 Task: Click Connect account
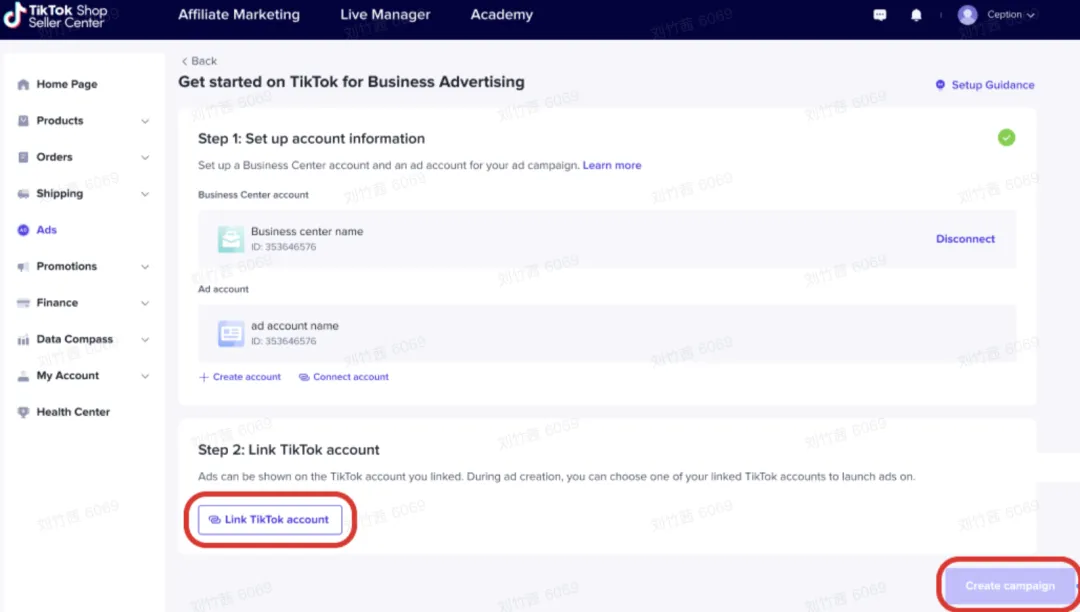[344, 377]
